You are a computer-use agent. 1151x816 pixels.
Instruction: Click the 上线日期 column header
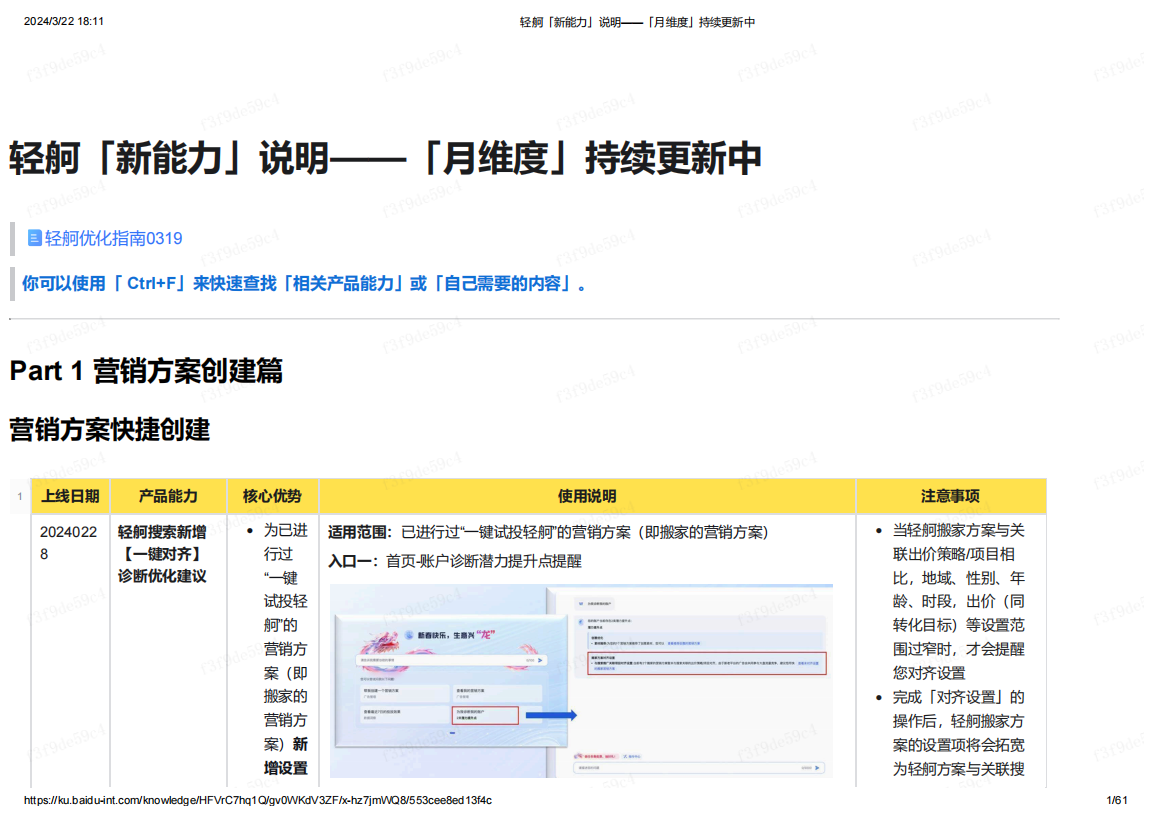pos(70,496)
